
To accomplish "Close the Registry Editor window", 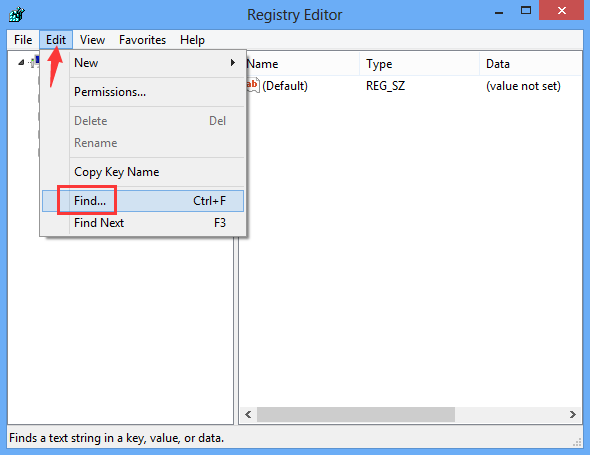I will 562,11.
